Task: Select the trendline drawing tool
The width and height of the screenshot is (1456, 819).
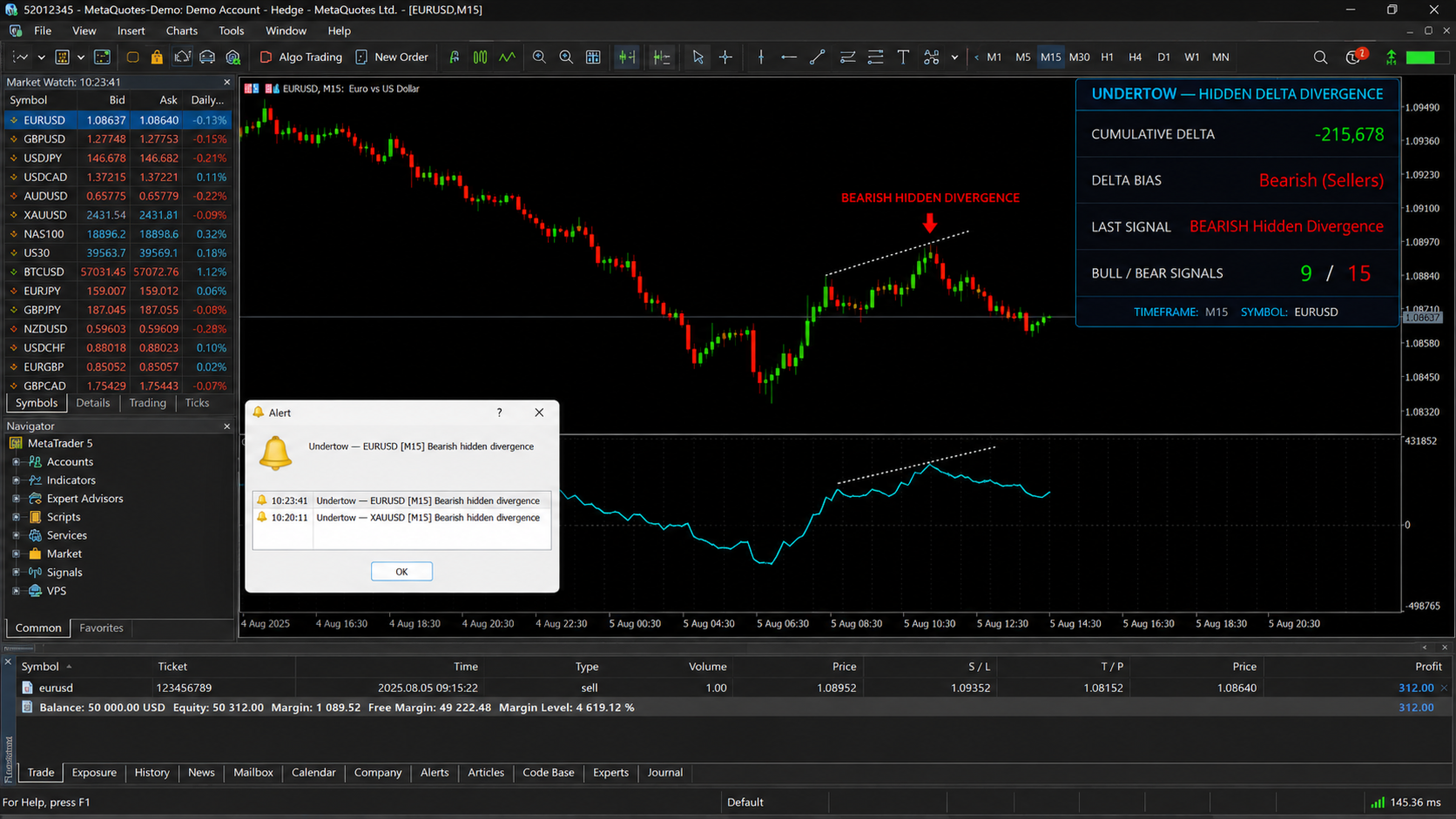Action: point(817,57)
